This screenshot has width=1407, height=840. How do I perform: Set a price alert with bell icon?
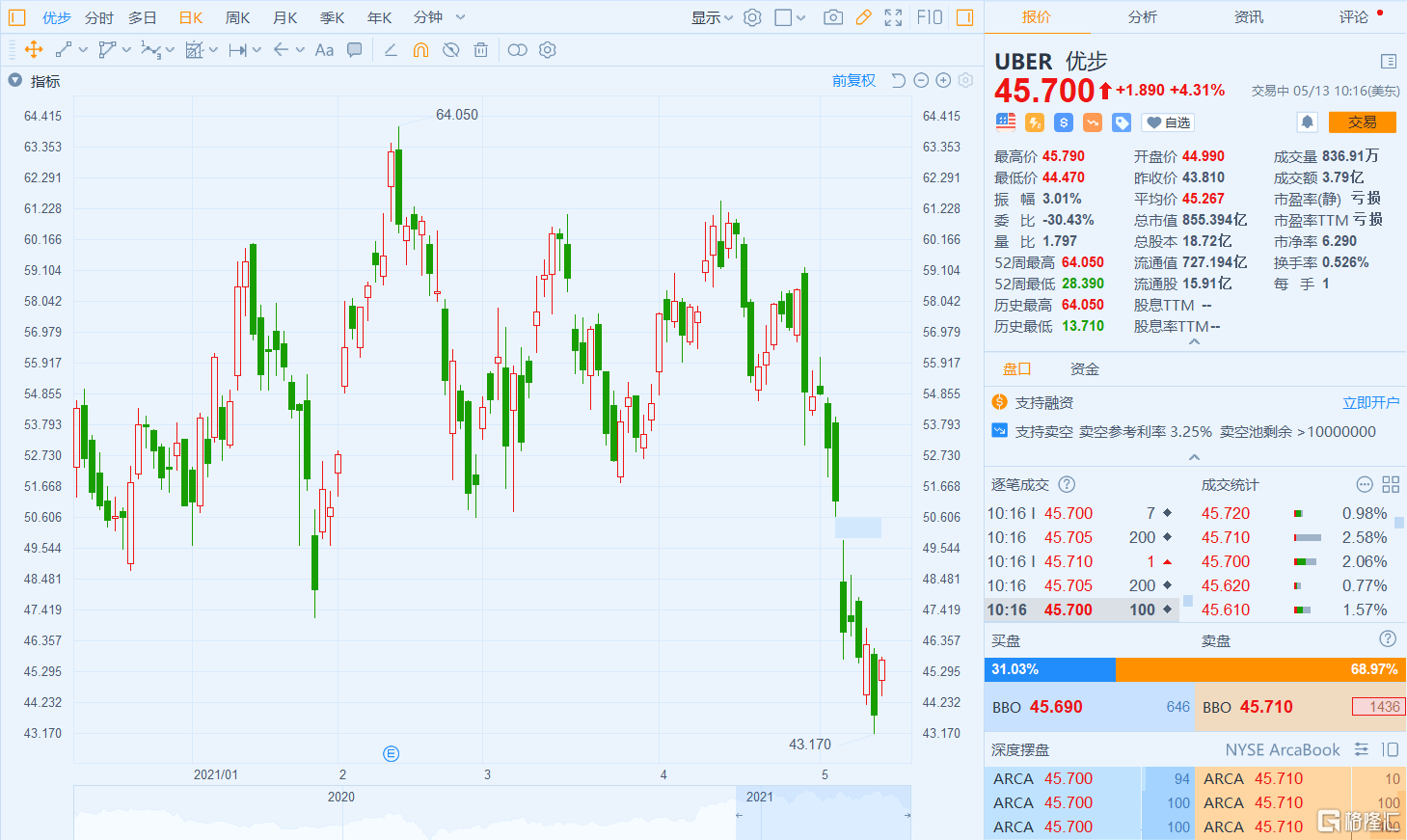[x=1308, y=122]
